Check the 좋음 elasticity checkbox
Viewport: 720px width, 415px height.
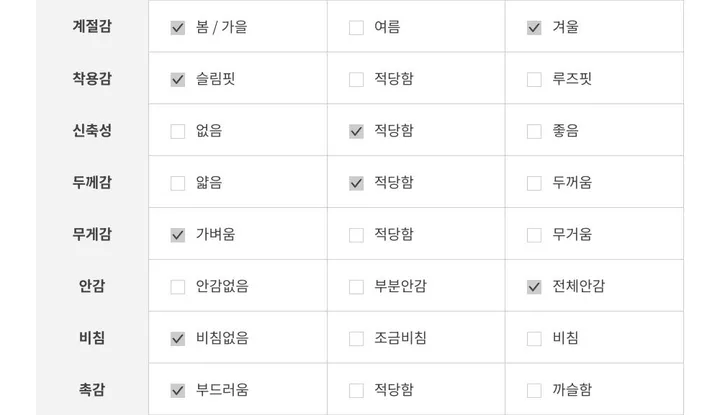[x=534, y=131]
